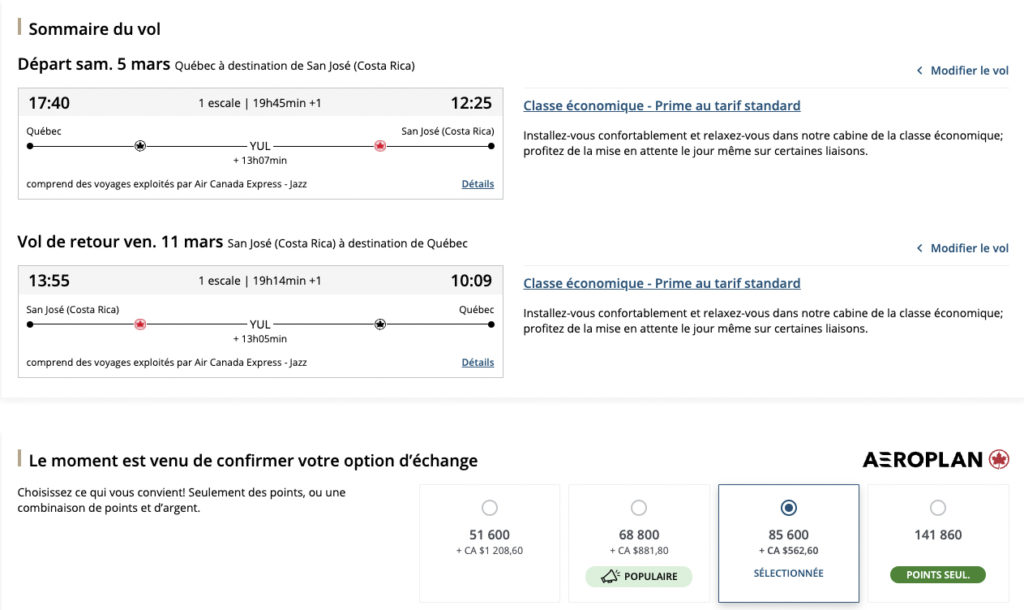Open return Classe économique fare details link
Image resolution: width=1024 pixels, height=610 pixels.
tap(661, 284)
